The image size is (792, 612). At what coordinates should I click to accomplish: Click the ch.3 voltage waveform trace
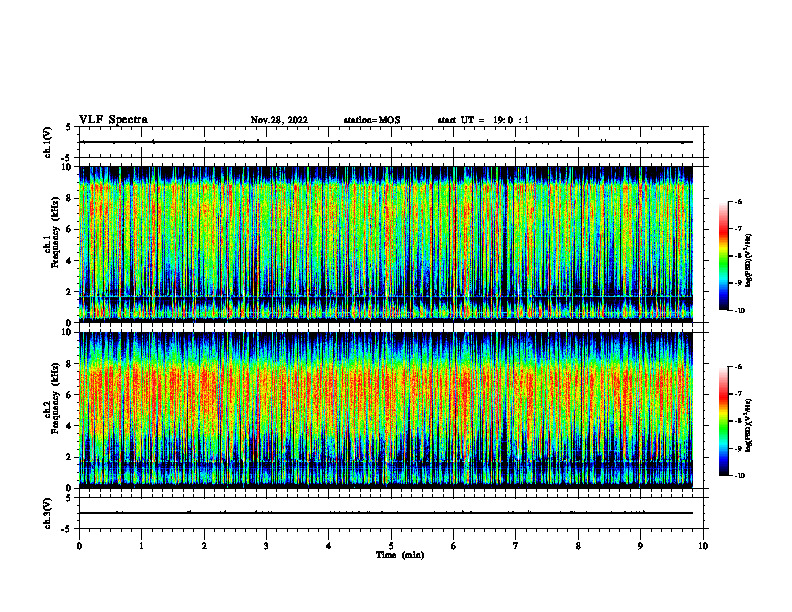click(x=386, y=513)
